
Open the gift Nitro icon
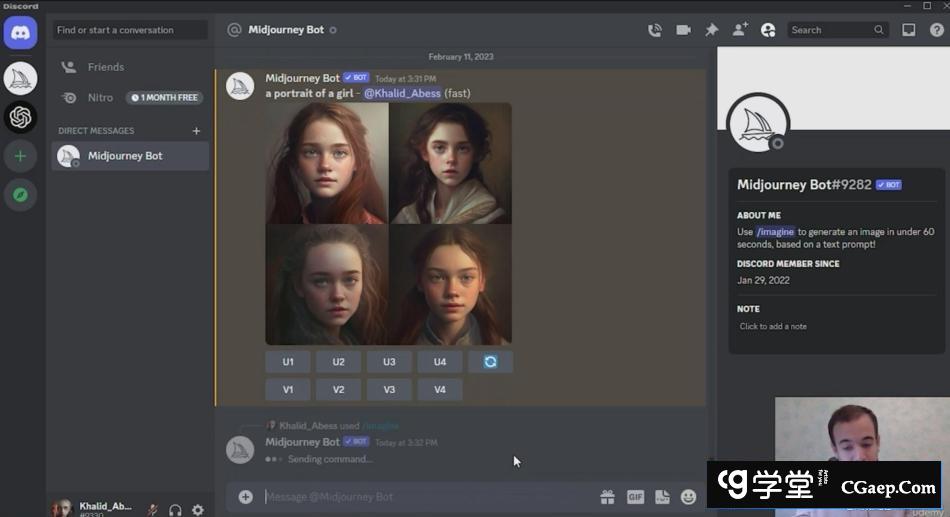coord(607,496)
